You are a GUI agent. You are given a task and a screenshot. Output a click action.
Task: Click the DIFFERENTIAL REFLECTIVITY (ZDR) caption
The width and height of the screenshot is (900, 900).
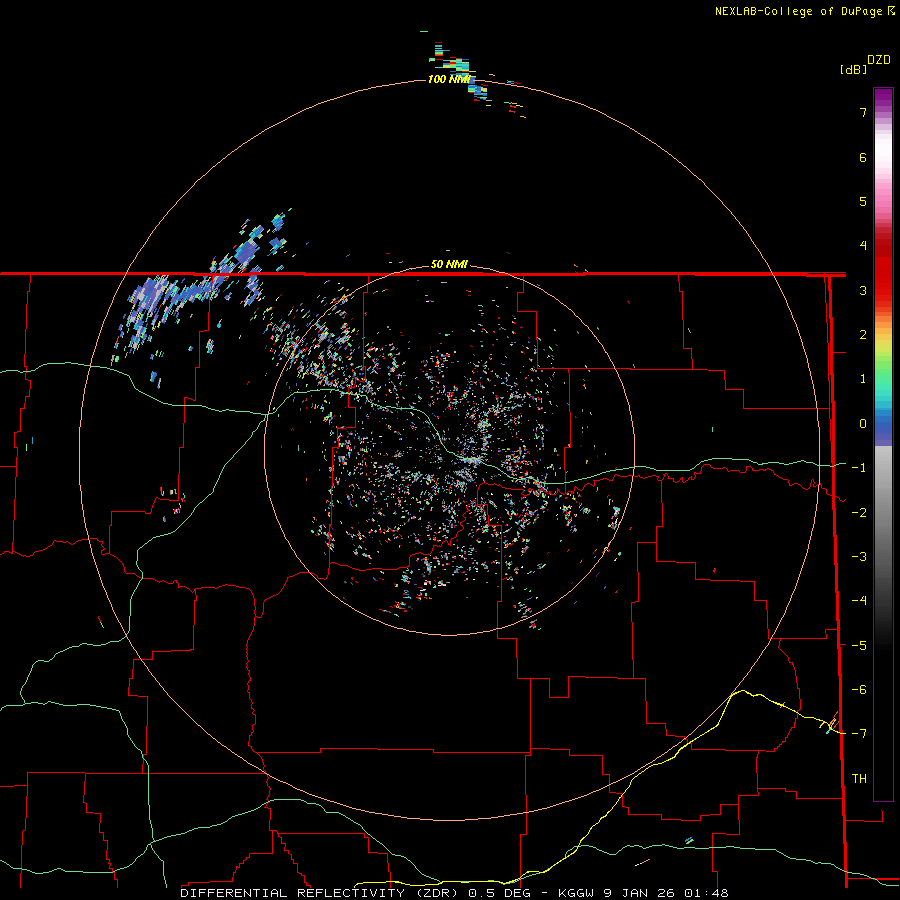tap(321, 893)
